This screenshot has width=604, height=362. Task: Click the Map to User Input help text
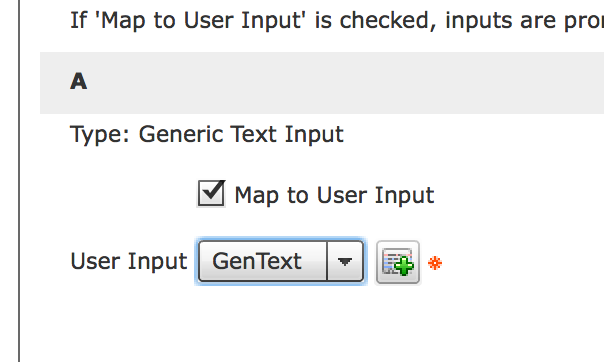pyautogui.click(x=337, y=20)
